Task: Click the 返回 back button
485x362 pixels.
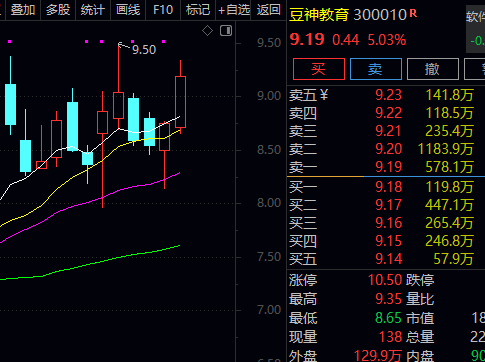Action: coord(268,10)
